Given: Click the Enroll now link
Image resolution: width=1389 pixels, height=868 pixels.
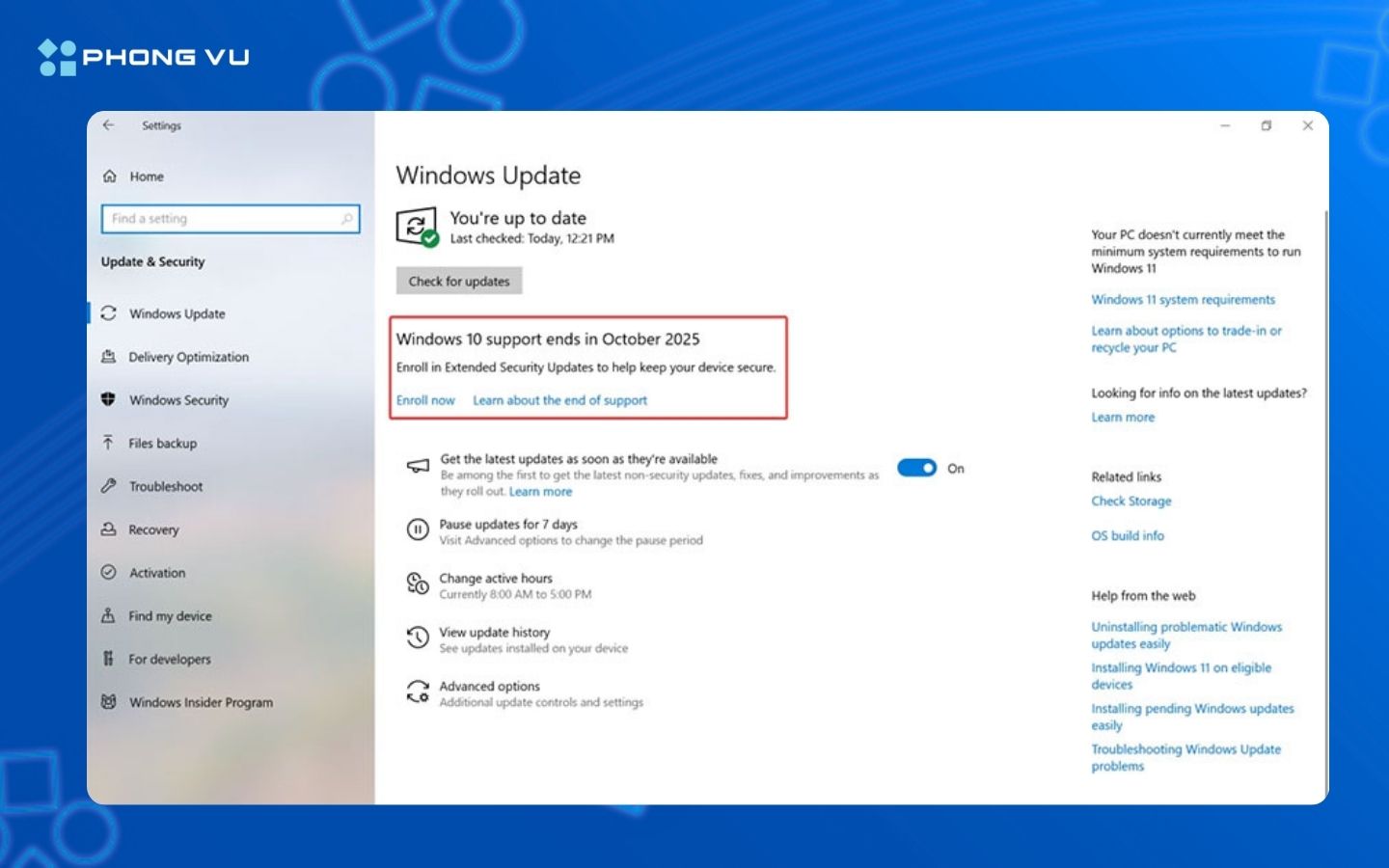Looking at the screenshot, I should click(x=425, y=400).
